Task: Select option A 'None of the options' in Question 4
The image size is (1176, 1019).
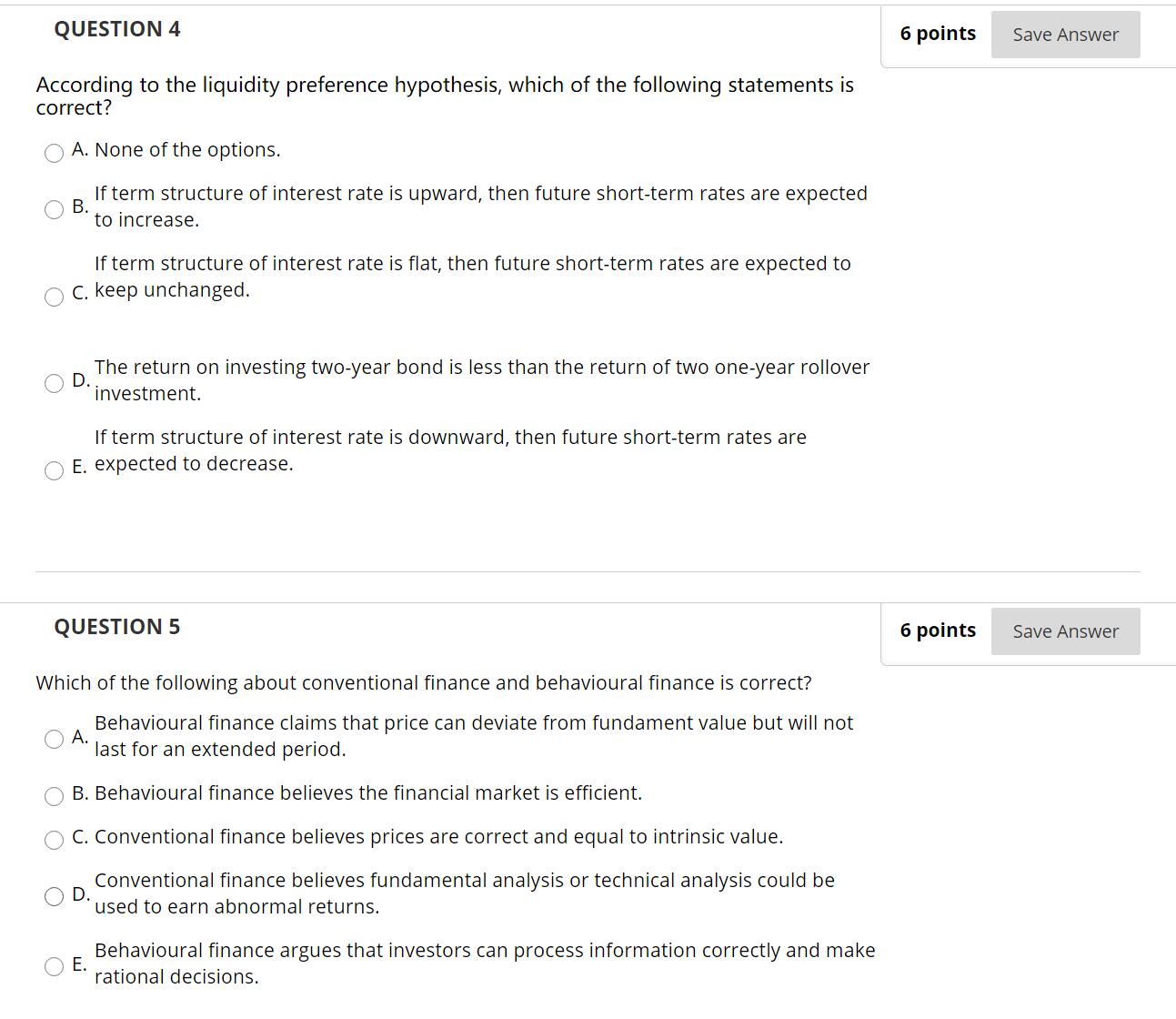Action: 55,153
